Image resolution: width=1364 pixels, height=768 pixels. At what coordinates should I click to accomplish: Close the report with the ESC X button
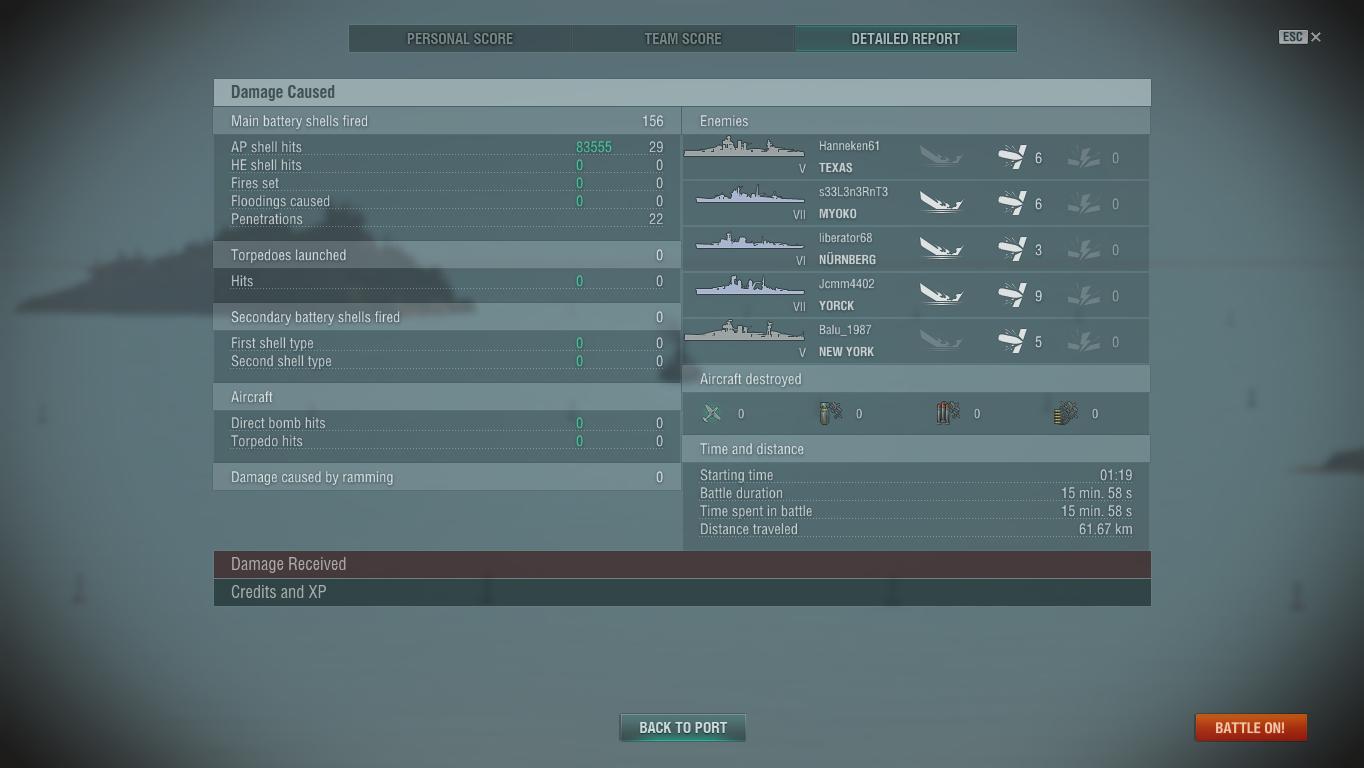[x=1300, y=37]
